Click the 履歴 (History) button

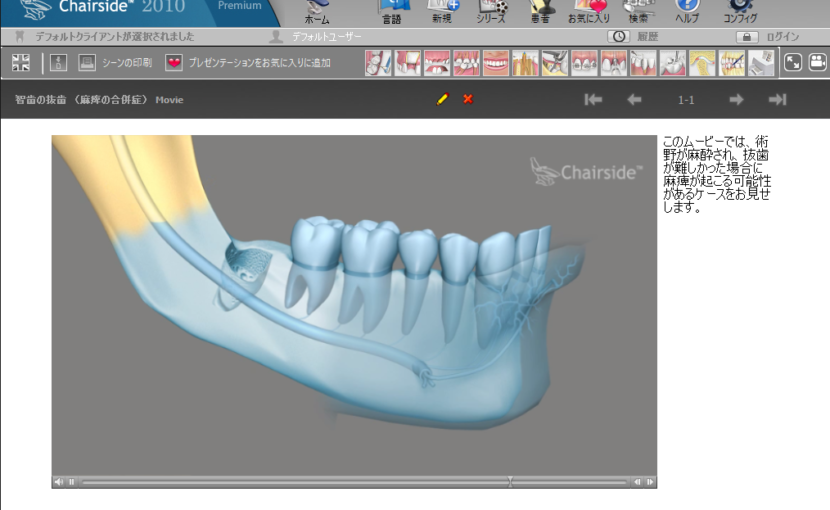pos(633,37)
